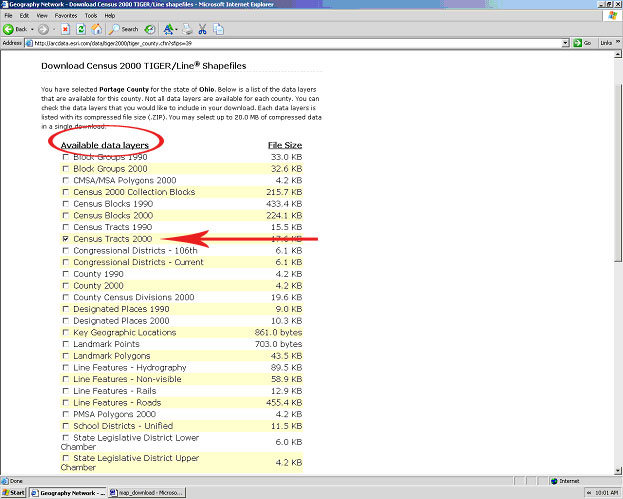Image resolution: width=623 pixels, height=499 pixels.
Task: Open the View menu
Action: click(x=42, y=16)
